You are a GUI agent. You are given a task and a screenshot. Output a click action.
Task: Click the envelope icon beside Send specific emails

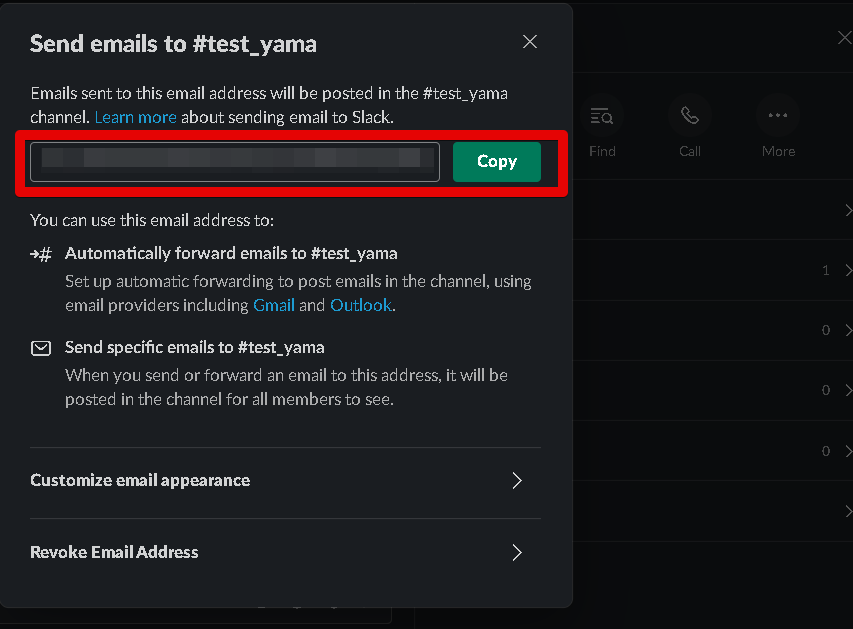pos(41,348)
